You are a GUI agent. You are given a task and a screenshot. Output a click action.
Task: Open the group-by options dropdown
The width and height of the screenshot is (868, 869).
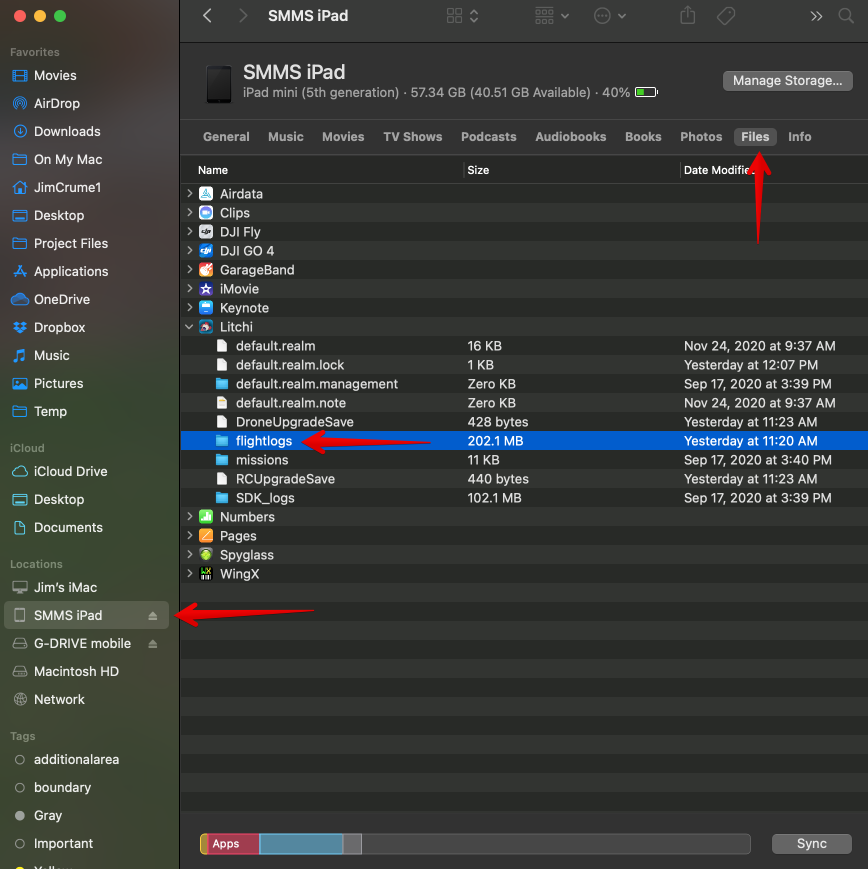pos(552,16)
